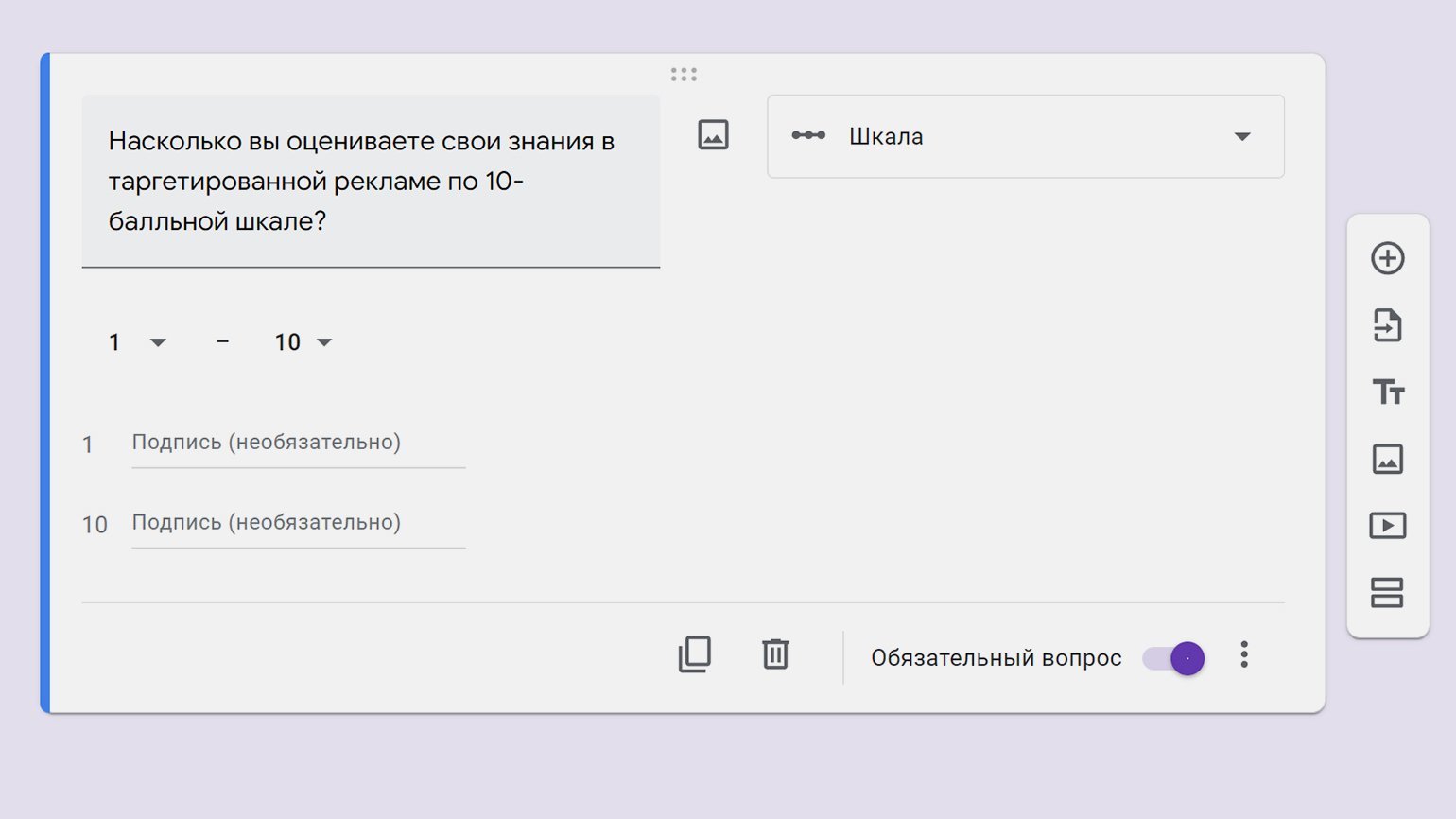Toggle the Обязательный вопрос switch
This screenshot has height=819, width=1456.
coord(1173,658)
